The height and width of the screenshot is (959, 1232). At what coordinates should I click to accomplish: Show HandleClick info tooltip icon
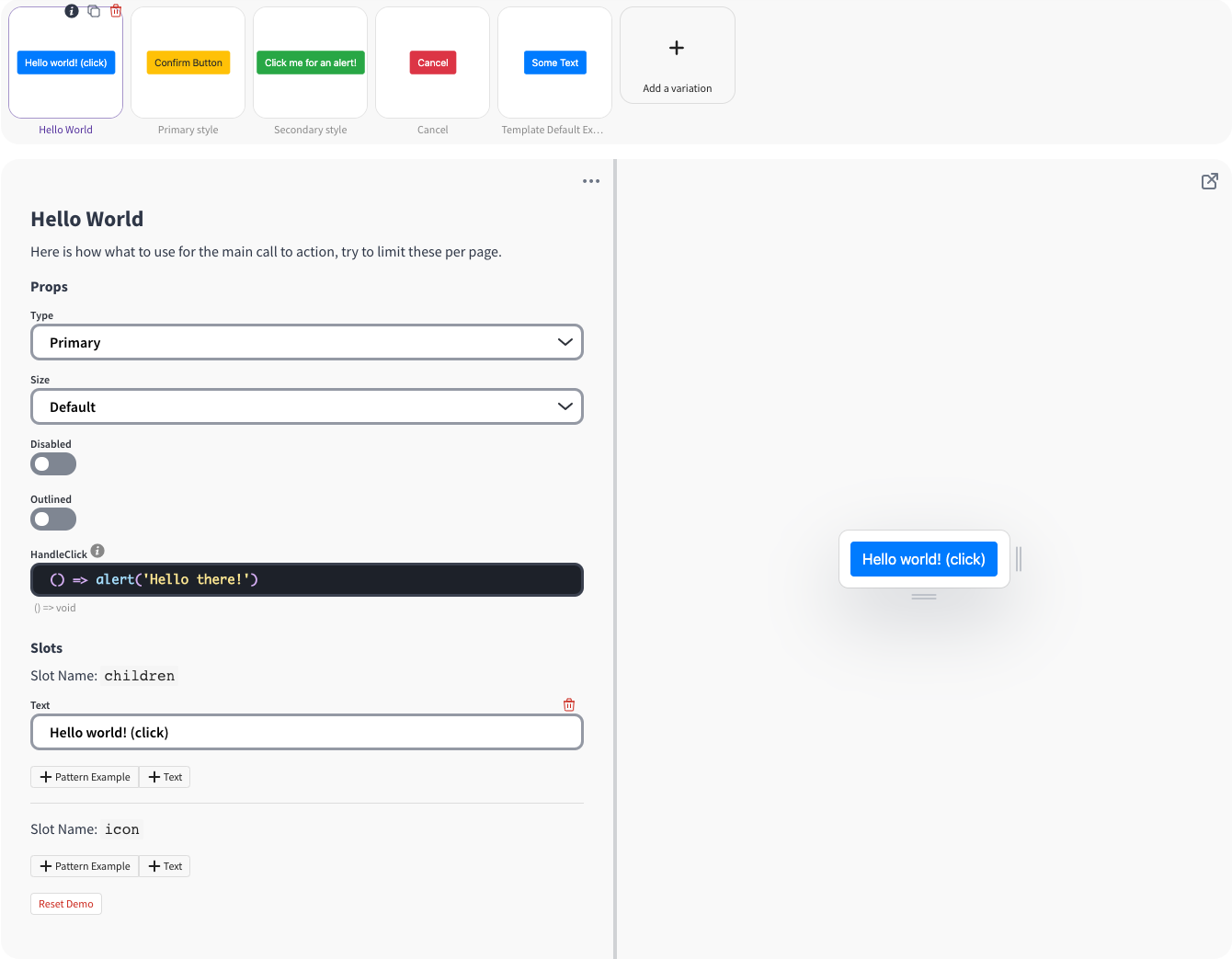pyautogui.click(x=97, y=551)
